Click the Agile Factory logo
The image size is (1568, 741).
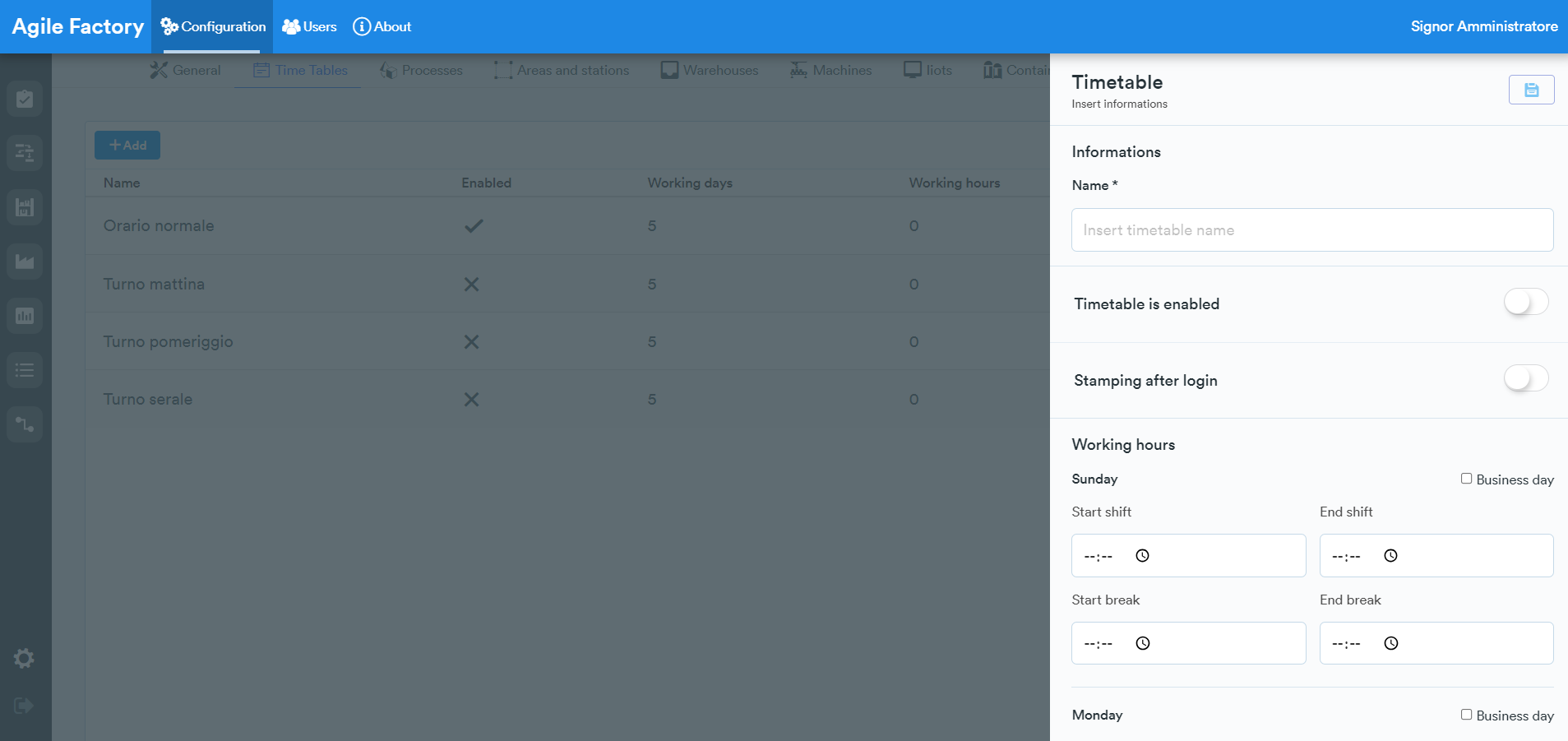click(x=78, y=26)
